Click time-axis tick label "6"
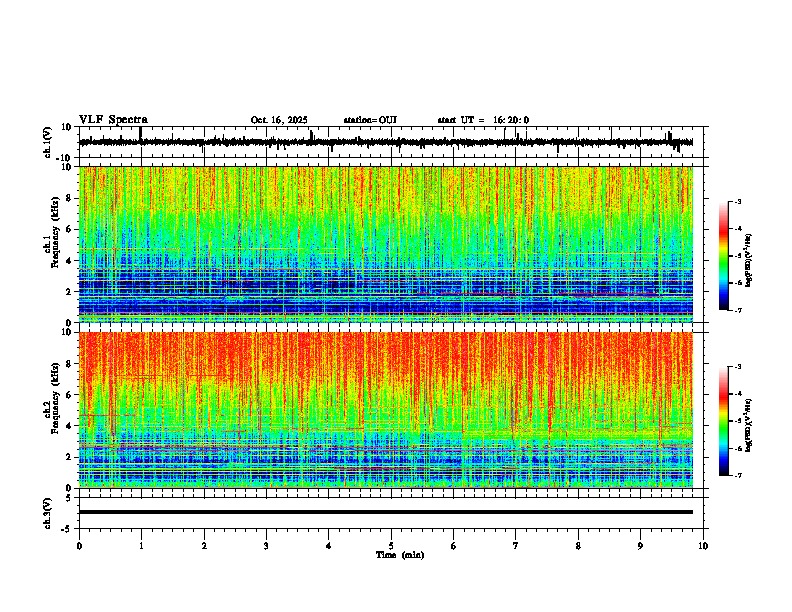Image resolution: width=792 pixels, height=612 pixels. (x=454, y=546)
